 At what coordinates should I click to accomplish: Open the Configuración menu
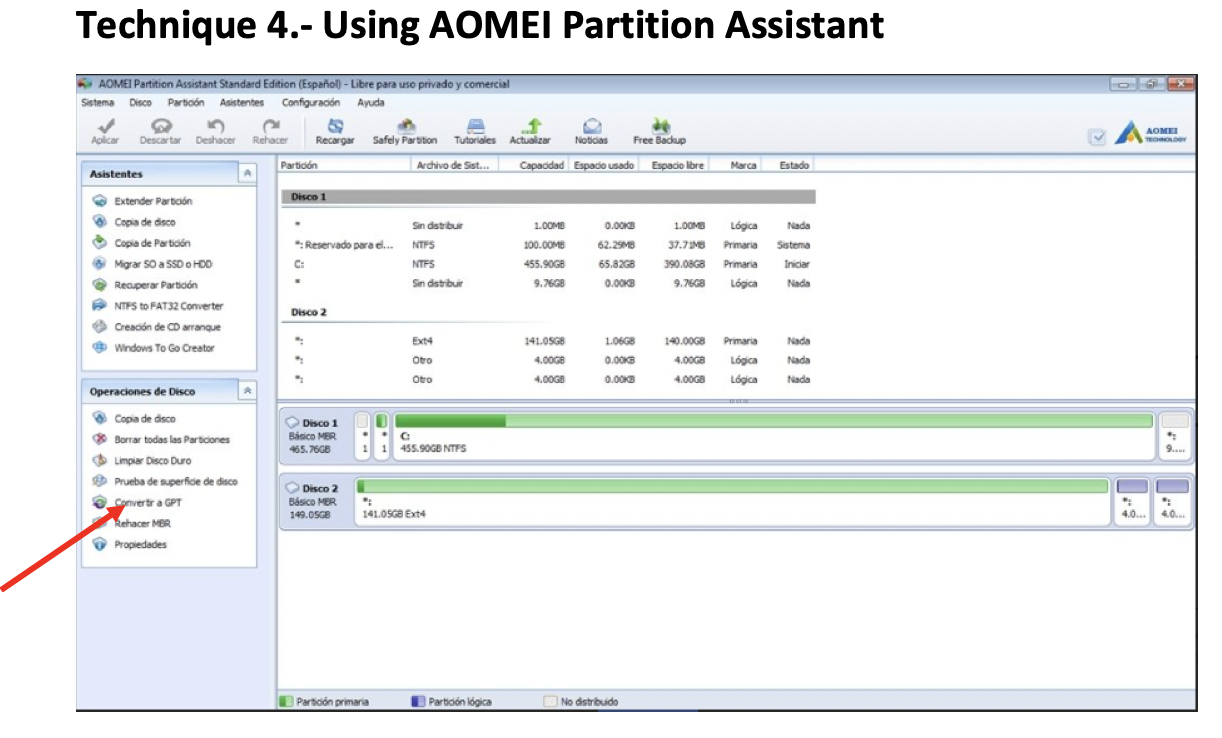click(x=311, y=102)
